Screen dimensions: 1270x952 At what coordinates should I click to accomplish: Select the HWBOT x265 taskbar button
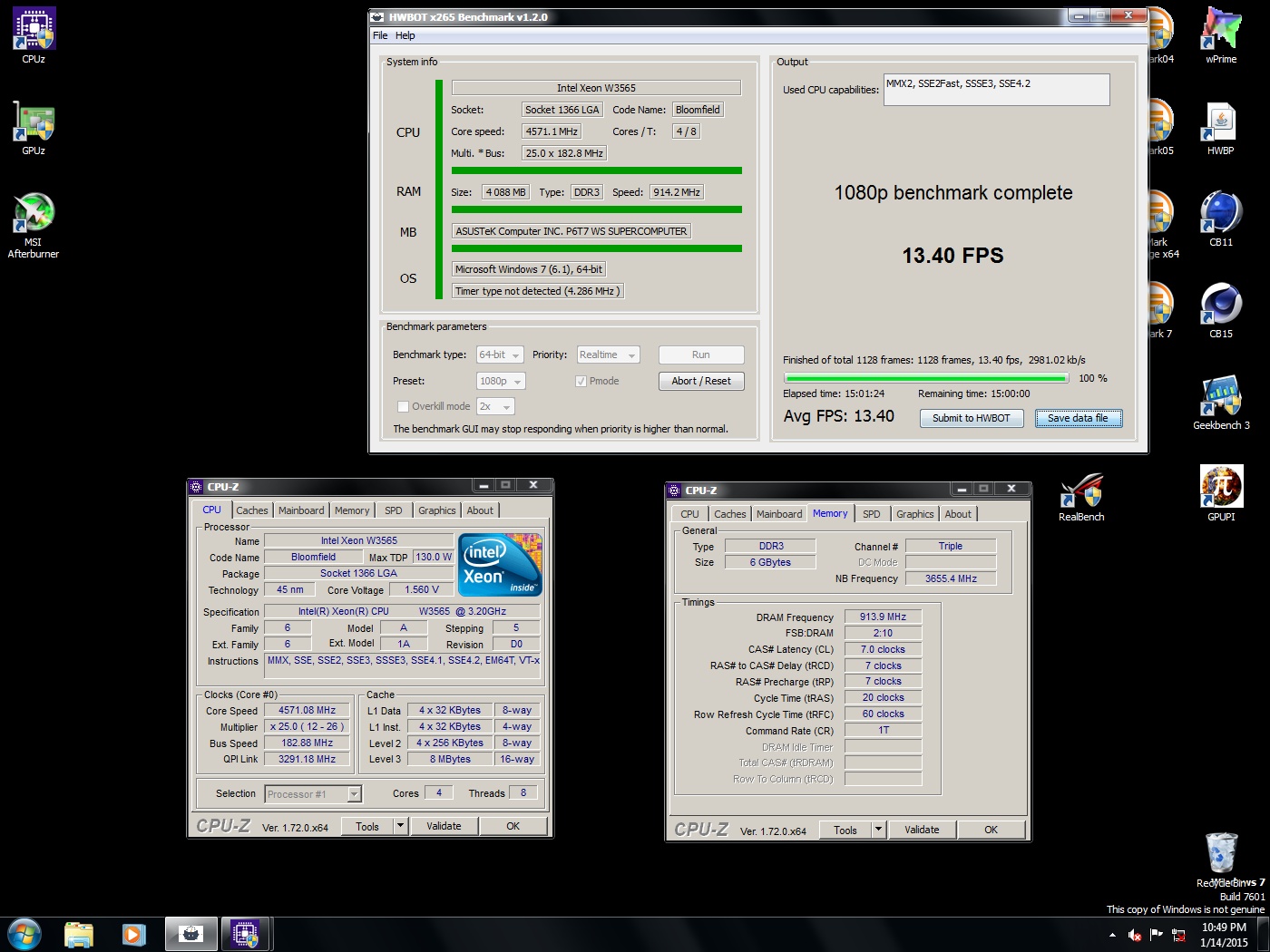click(x=190, y=934)
